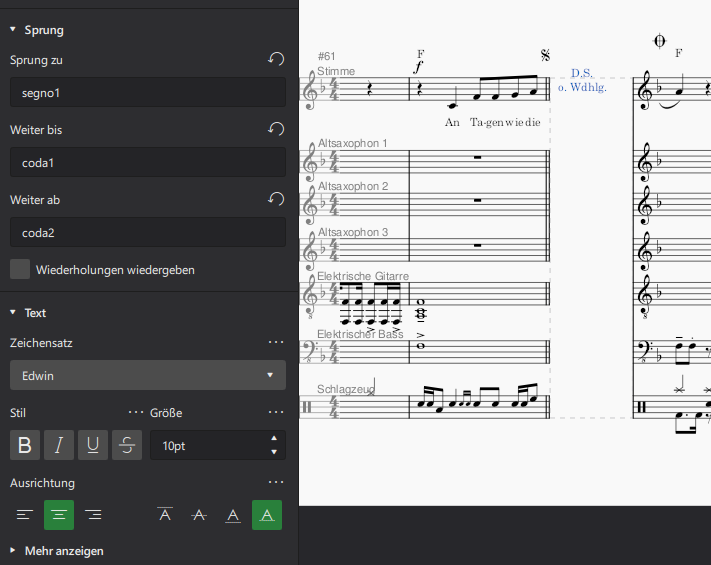Open Ausrichtung three-dot menu

(276, 482)
